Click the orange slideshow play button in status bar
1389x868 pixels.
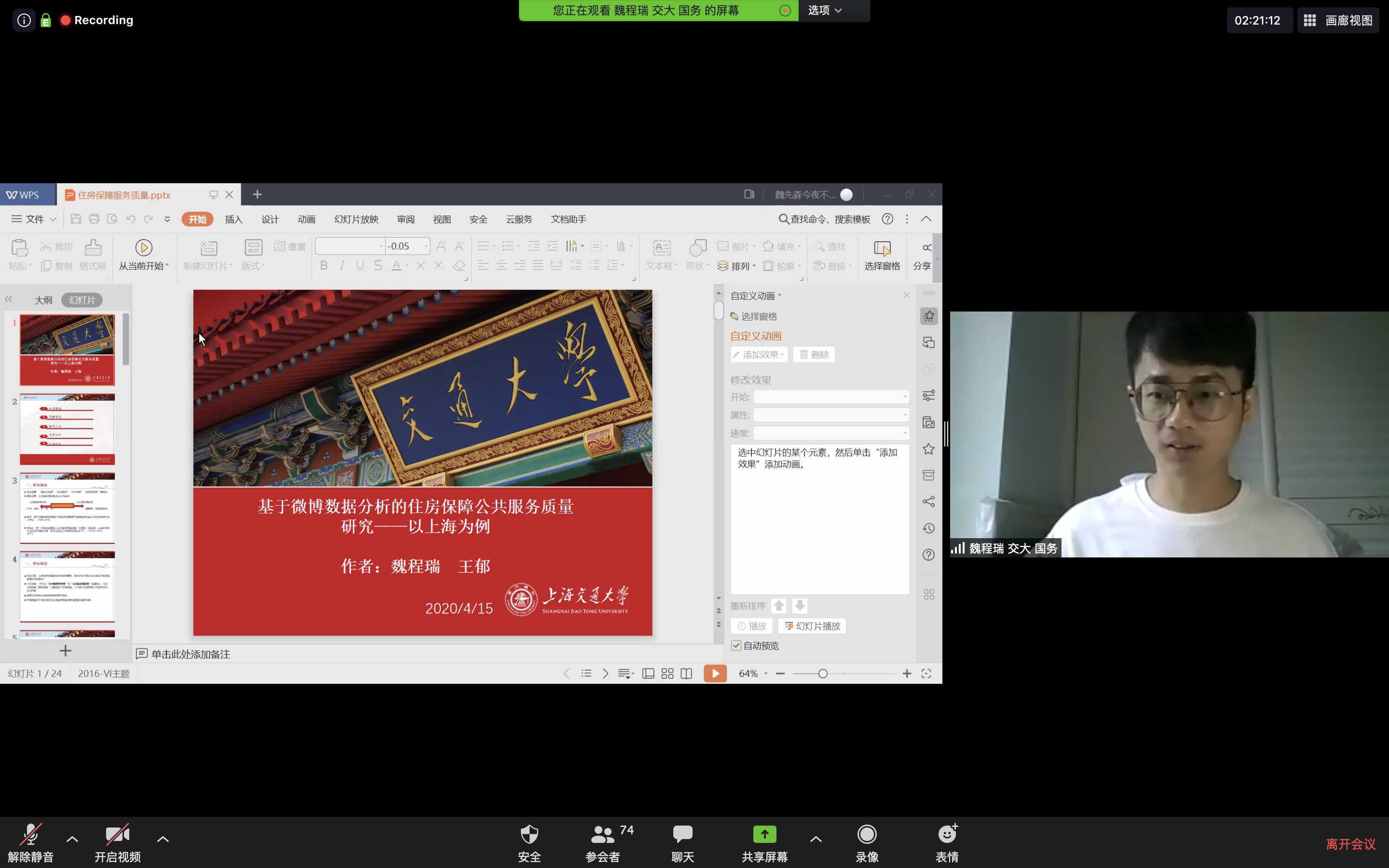point(715,673)
